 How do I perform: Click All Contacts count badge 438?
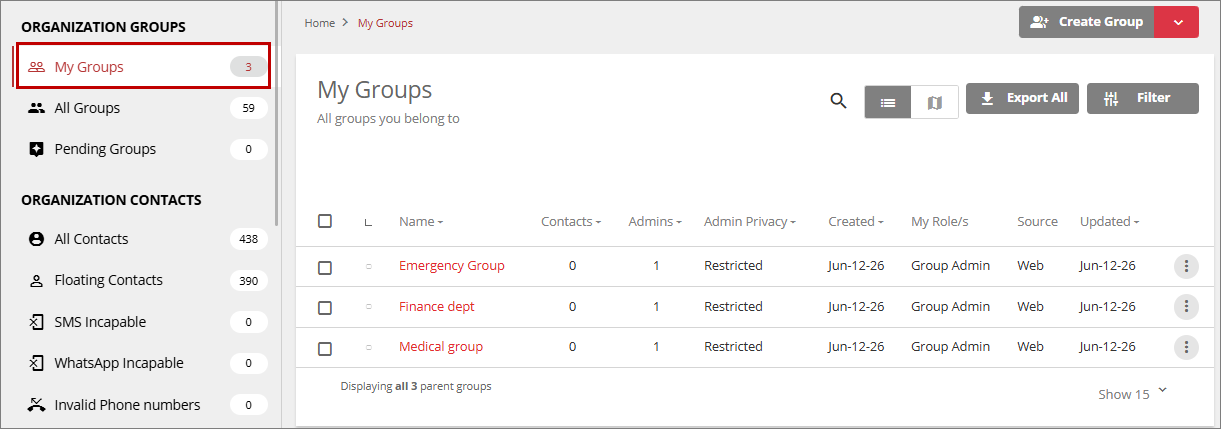pyautogui.click(x=249, y=239)
